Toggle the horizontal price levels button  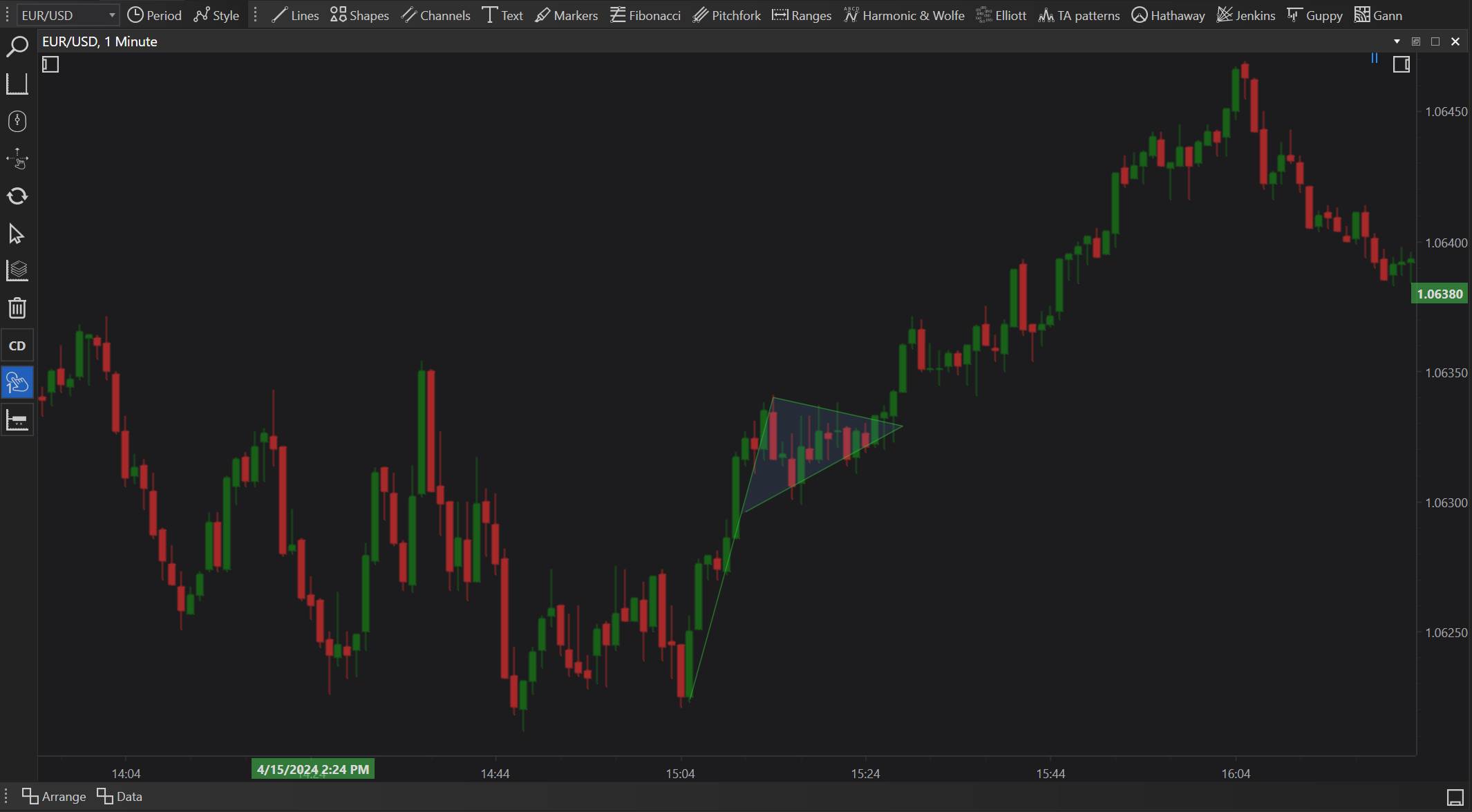click(17, 420)
